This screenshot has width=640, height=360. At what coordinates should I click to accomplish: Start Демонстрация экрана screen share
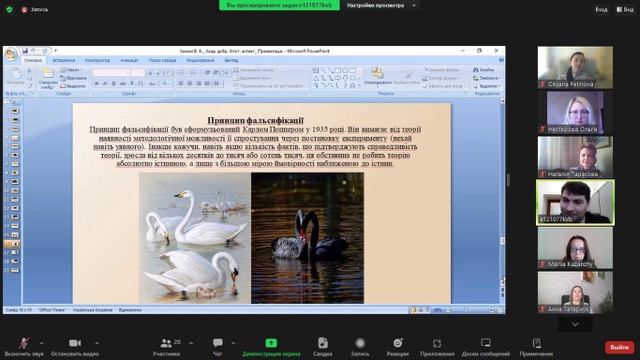tap(271, 347)
